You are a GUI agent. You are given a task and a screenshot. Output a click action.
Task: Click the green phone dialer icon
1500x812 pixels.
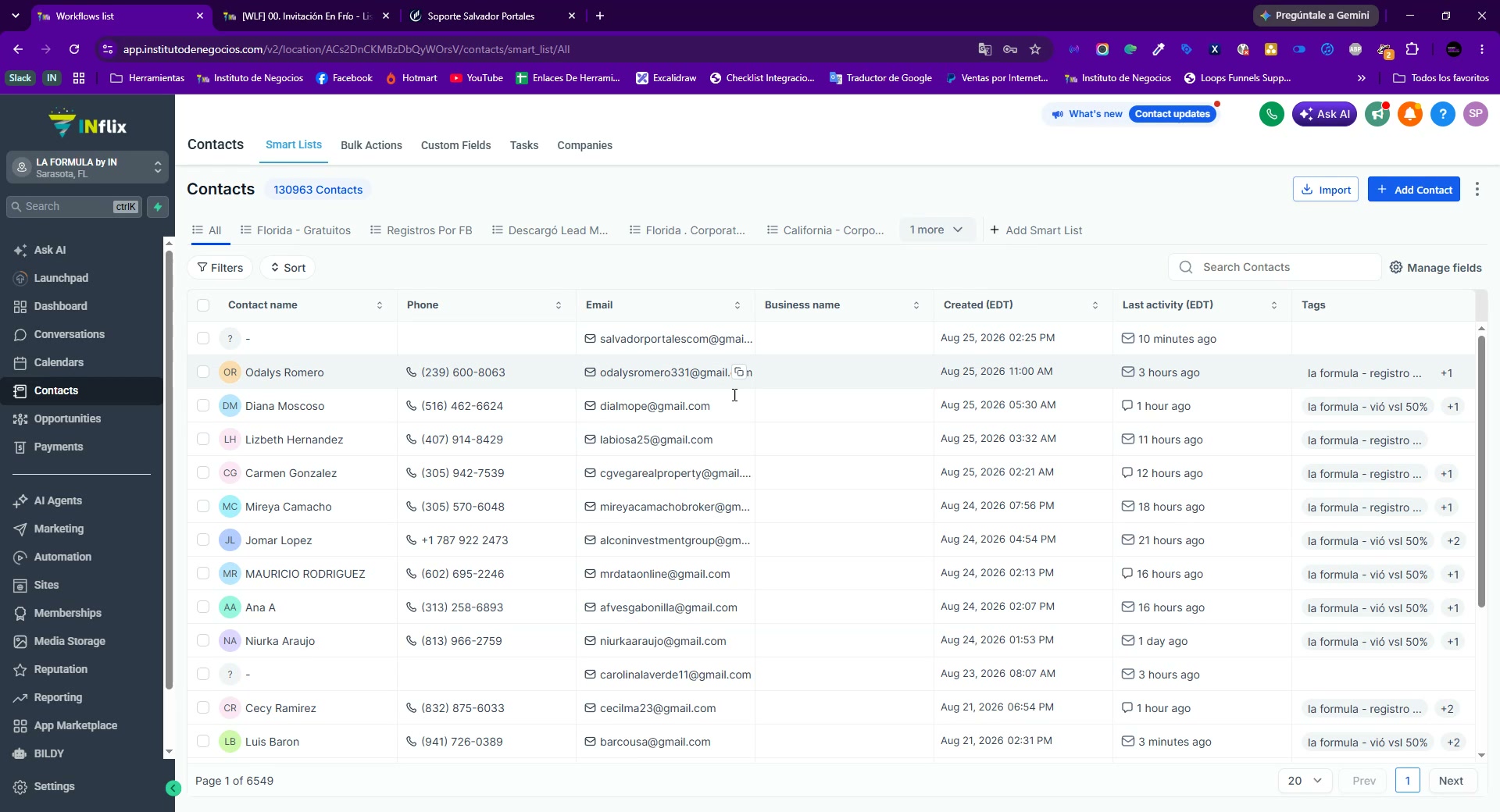[x=1271, y=114]
